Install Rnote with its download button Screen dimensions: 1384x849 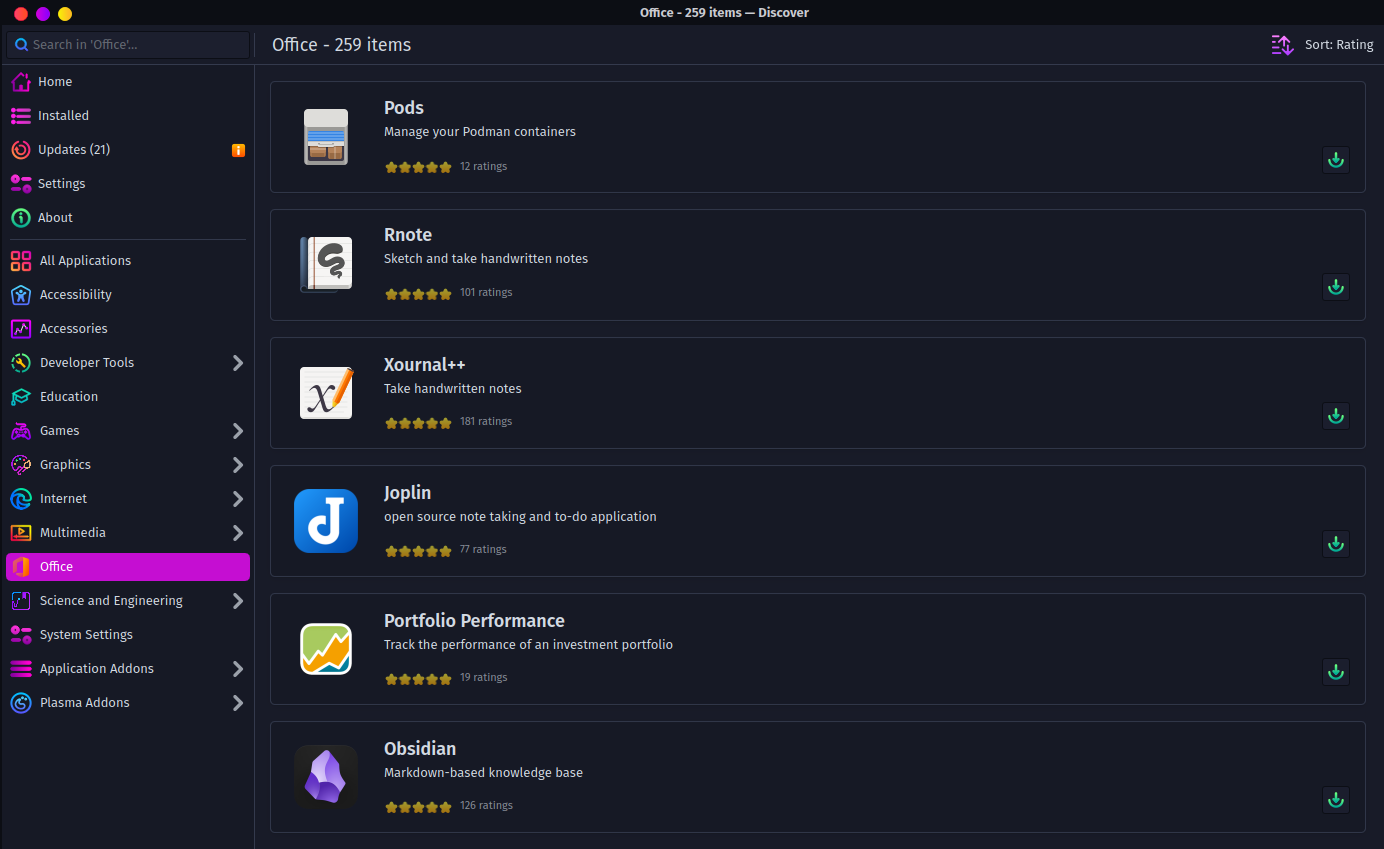(1336, 288)
